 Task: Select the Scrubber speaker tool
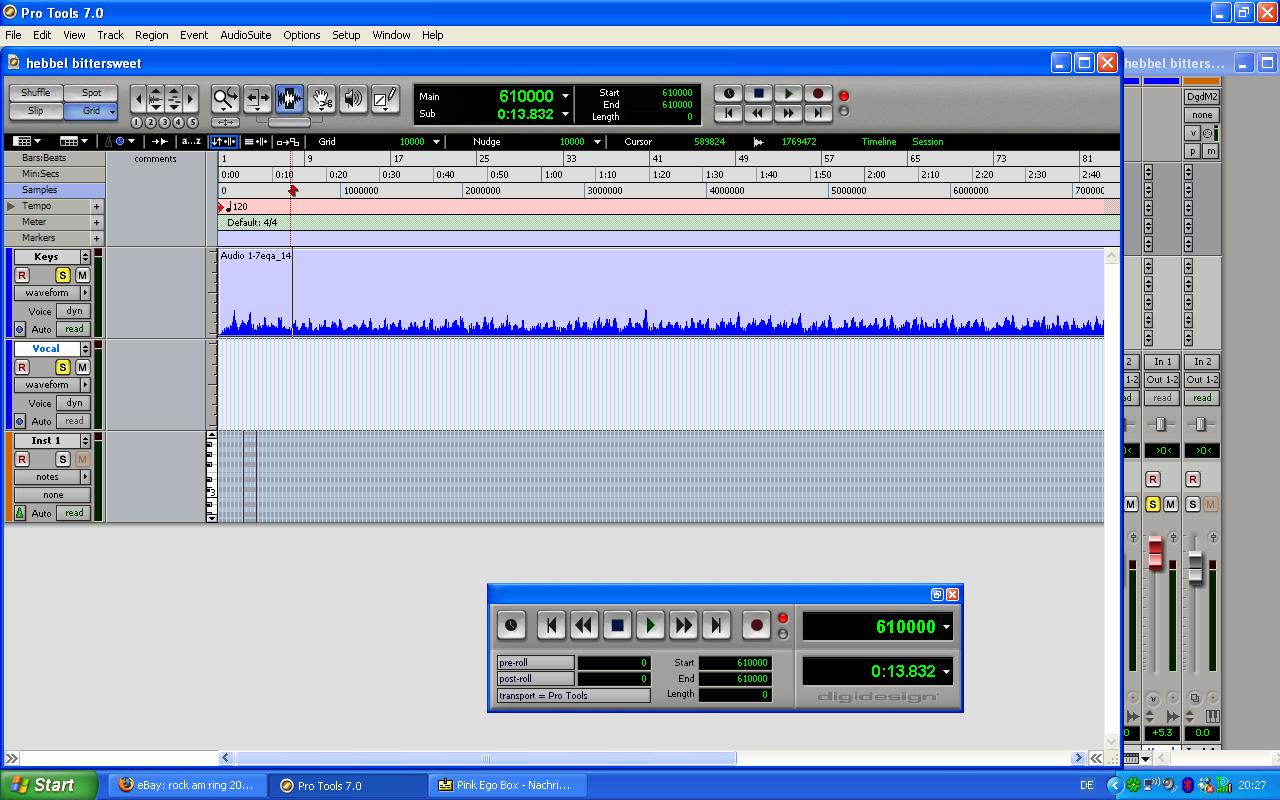353,98
